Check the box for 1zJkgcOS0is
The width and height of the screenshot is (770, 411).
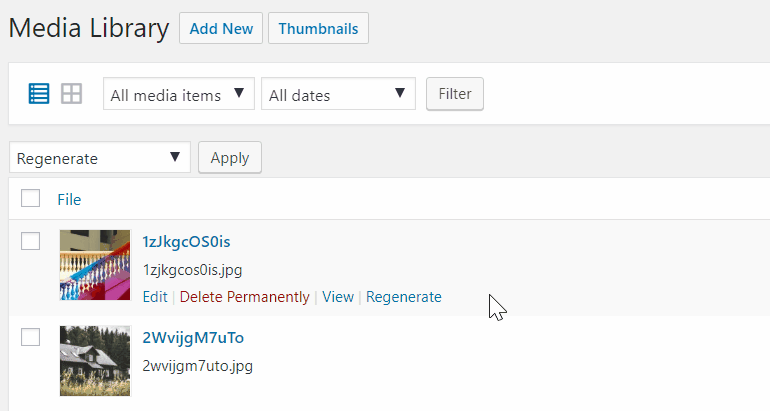click(x=30, y=241)
